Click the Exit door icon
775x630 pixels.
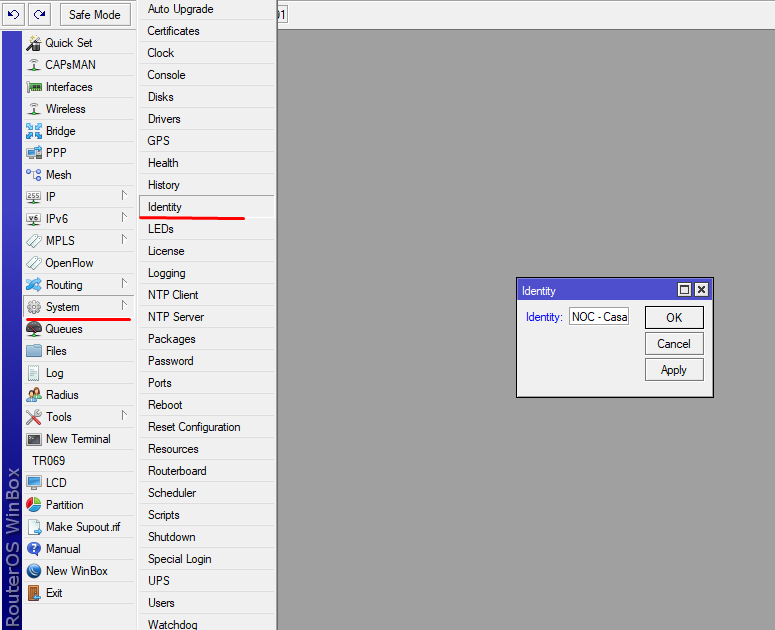[x=34, y=593]
